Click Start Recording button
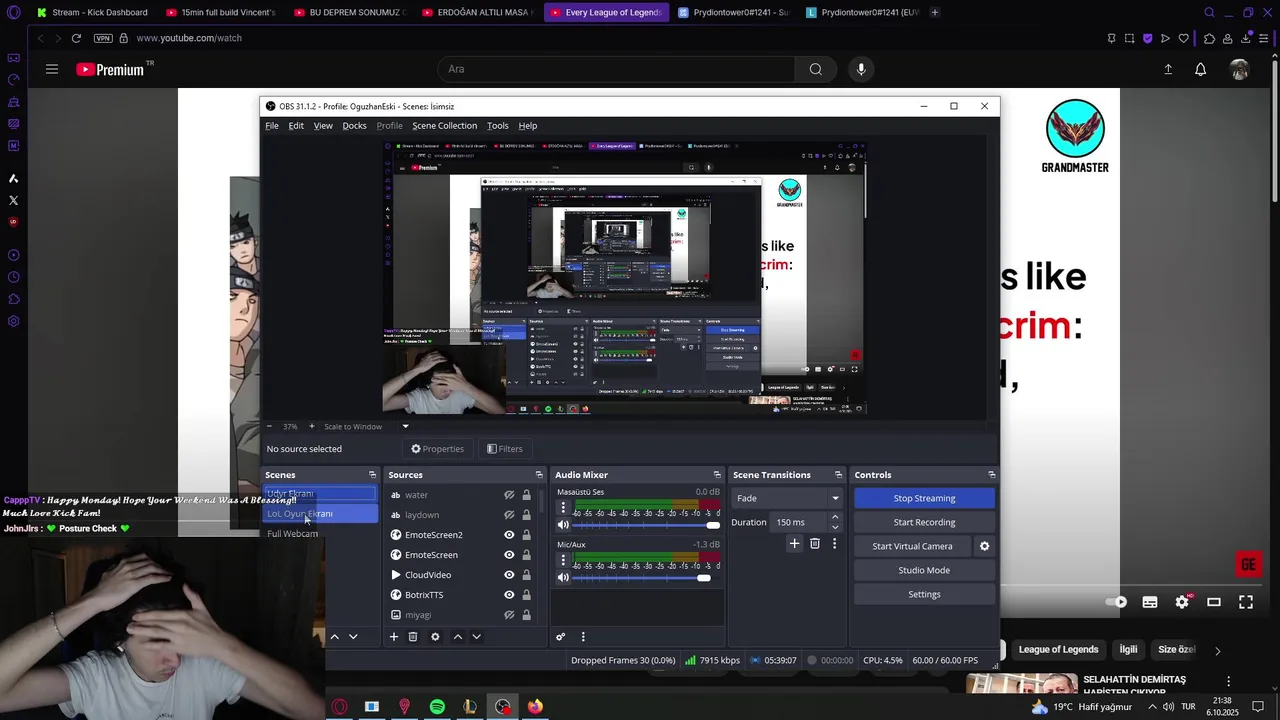The width and height of the screenshot is (1280, 720). point(924,522)
